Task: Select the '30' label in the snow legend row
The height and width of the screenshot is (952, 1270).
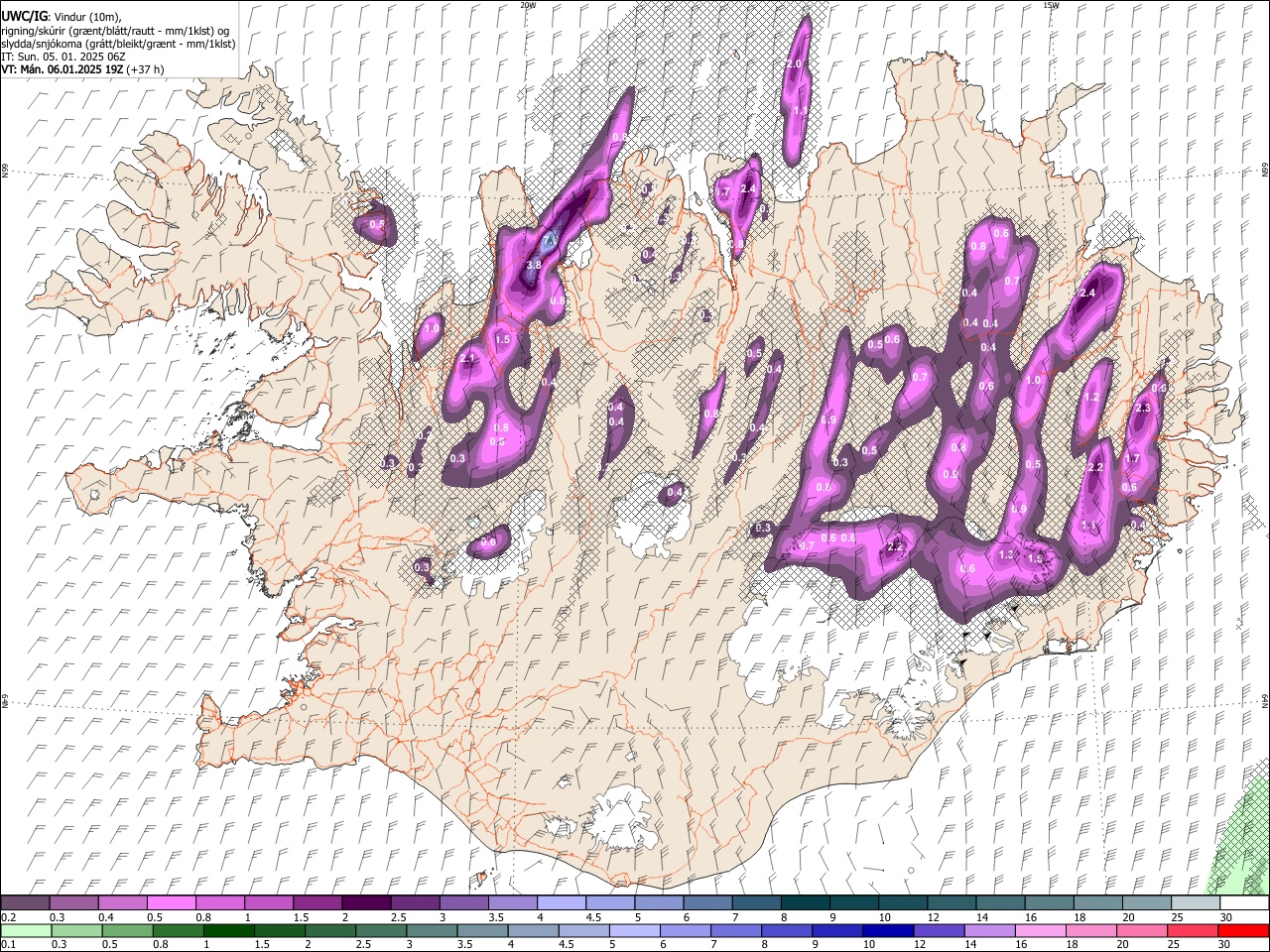Action: tap(1226, 917)
